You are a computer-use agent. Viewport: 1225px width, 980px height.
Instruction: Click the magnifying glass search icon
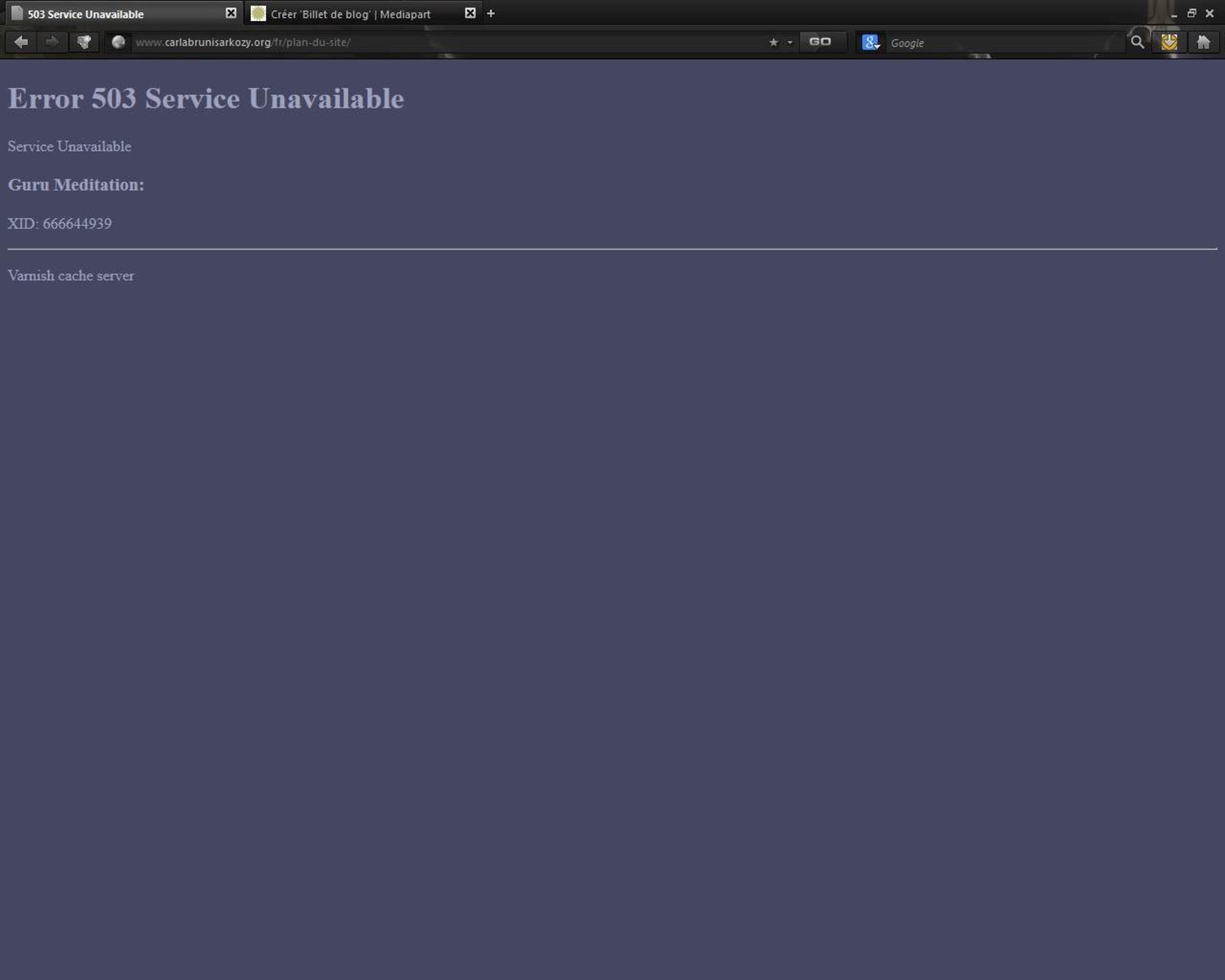(x=1137, y=42)
